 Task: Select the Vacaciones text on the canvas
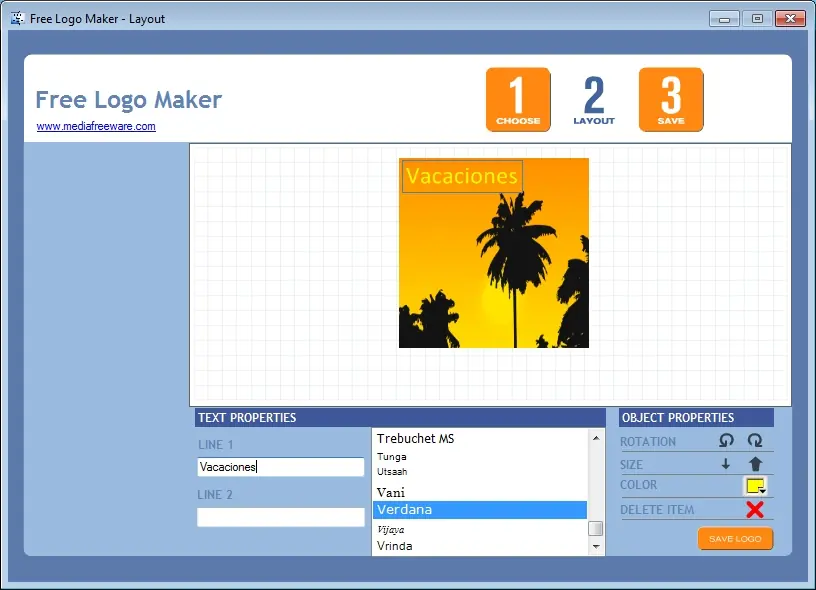coord(462,176)
